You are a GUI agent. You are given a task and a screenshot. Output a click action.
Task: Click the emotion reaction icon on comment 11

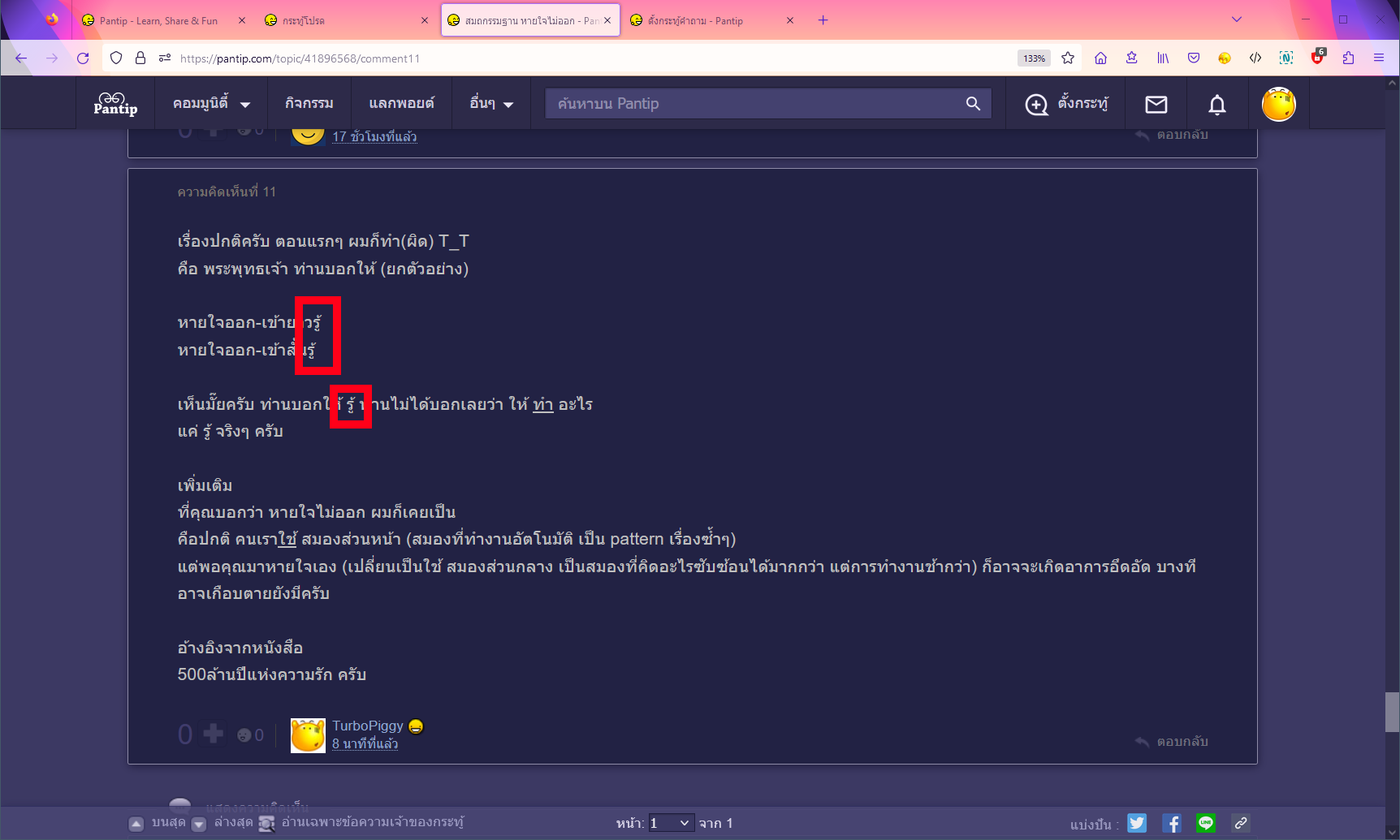(244, 735)
